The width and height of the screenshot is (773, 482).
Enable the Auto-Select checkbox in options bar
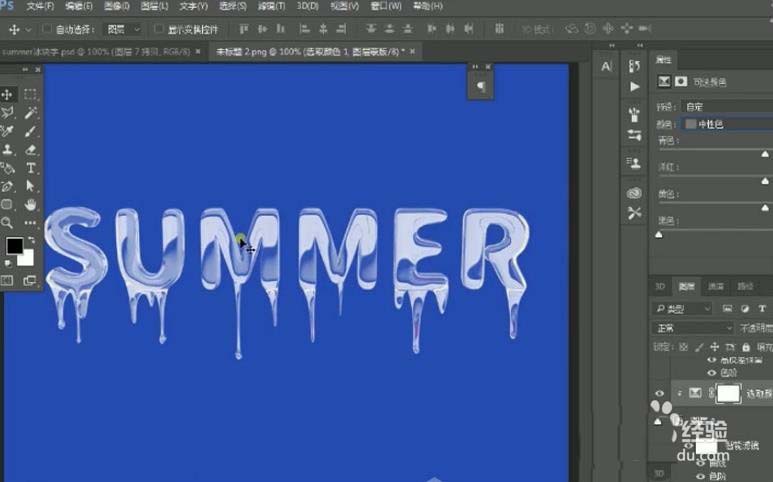pos(48,30)
